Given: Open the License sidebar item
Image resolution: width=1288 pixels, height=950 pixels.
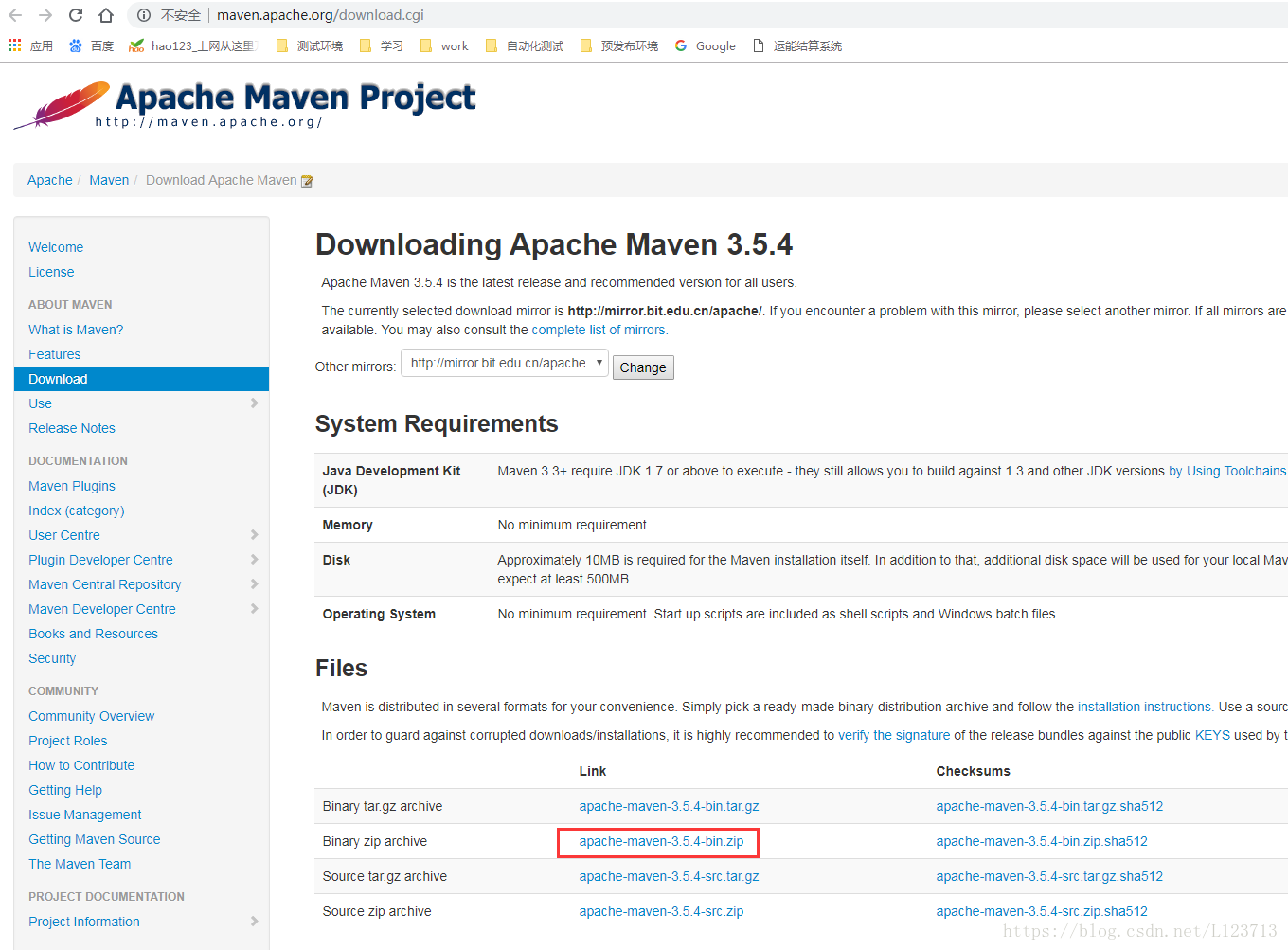Looking at the screenshot, I should (x=51, y=272).
